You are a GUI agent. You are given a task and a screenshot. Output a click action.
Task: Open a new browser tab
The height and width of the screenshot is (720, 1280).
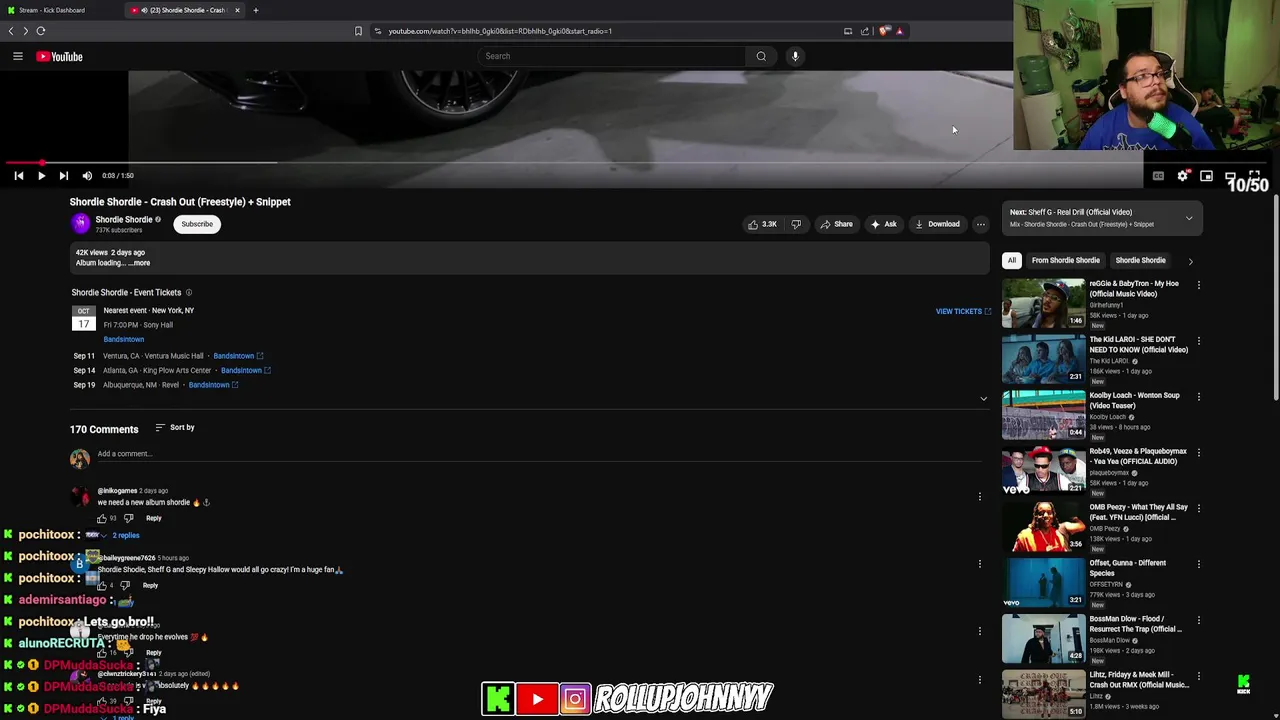coord(255,10)
